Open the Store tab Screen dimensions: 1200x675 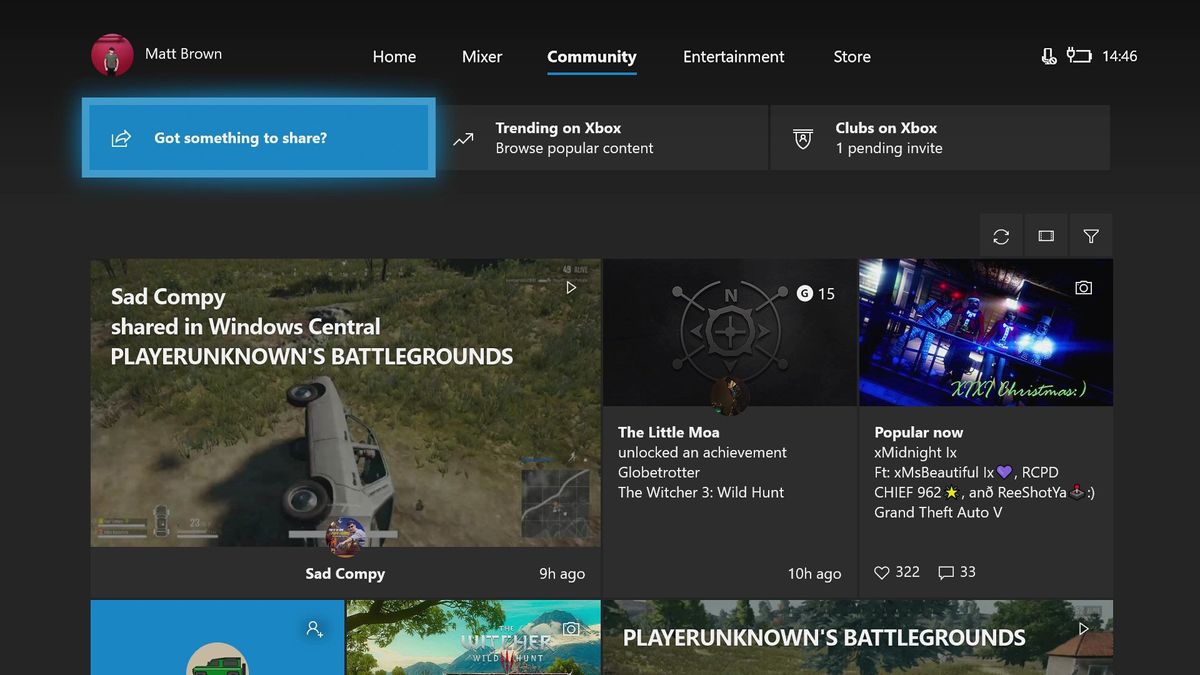click(x=851, y=57)
